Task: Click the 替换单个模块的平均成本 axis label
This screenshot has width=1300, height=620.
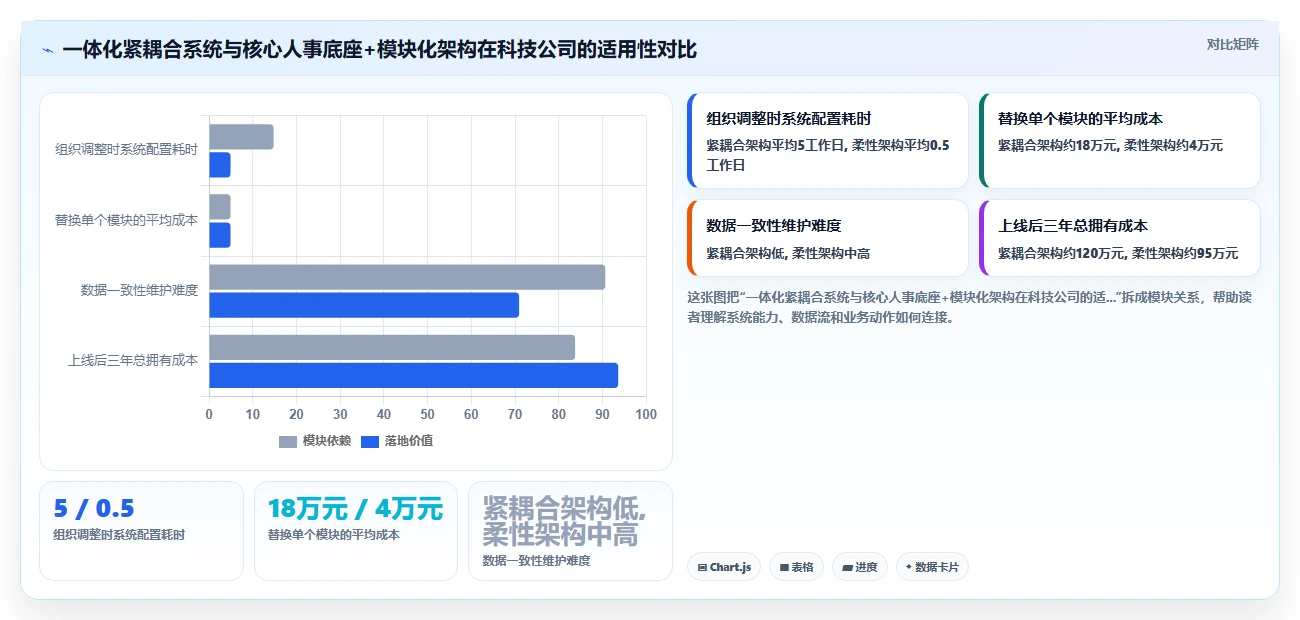Action: (126, 220)
